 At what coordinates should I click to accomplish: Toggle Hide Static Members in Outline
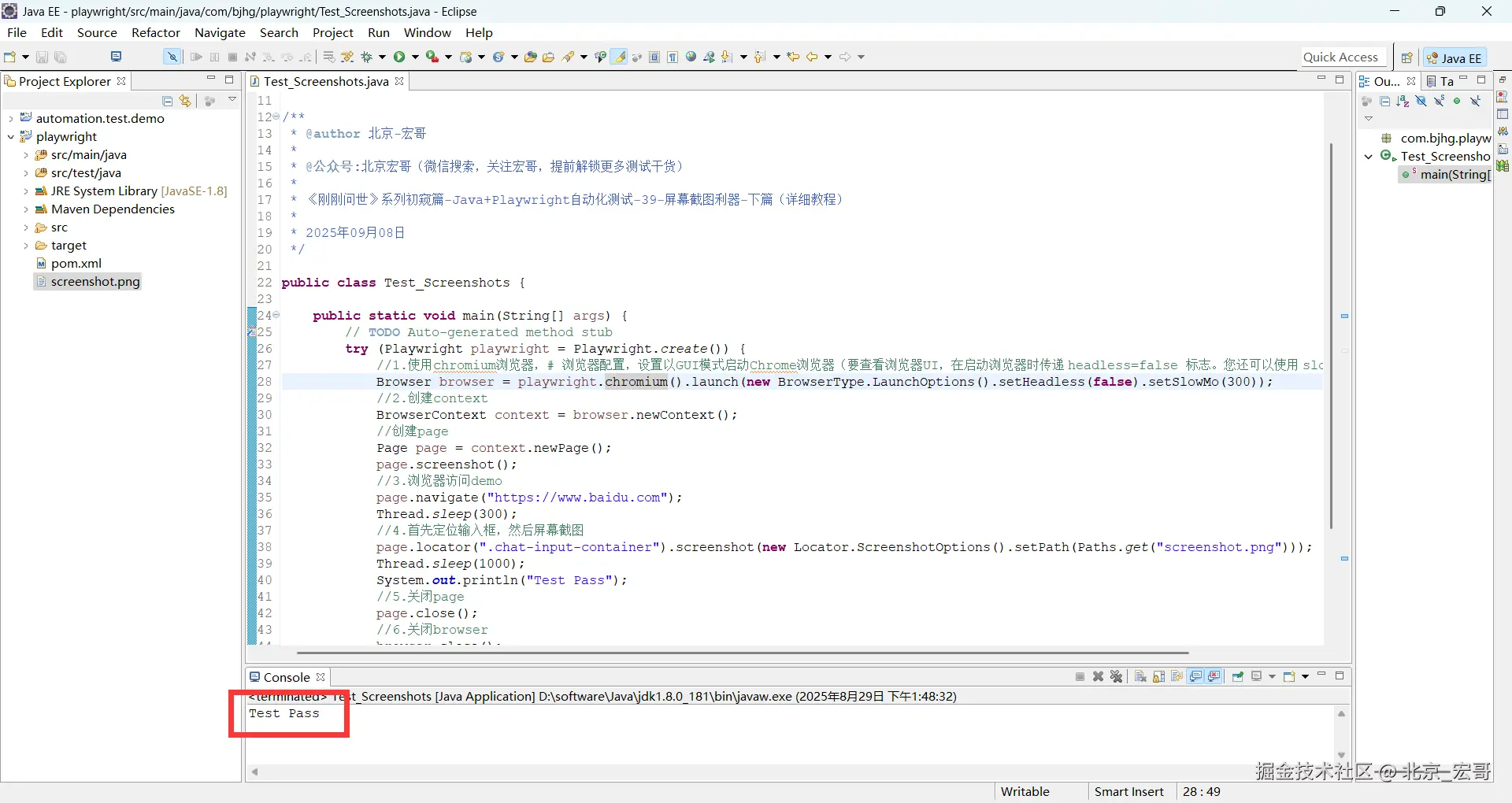tap(1439, 101)
